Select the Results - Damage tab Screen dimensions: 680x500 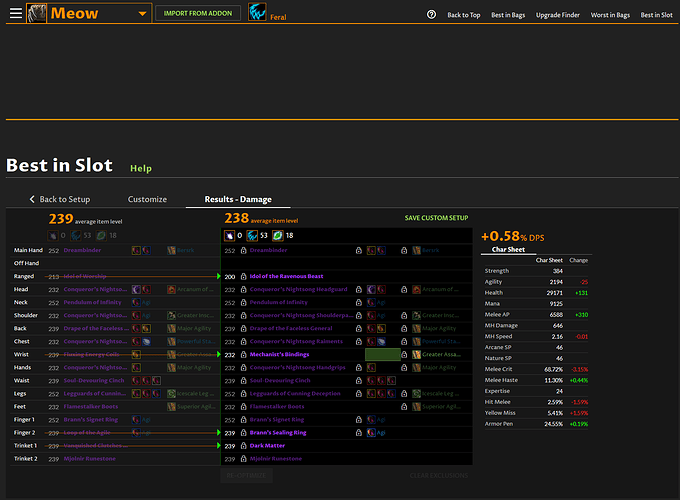point(238,199)
